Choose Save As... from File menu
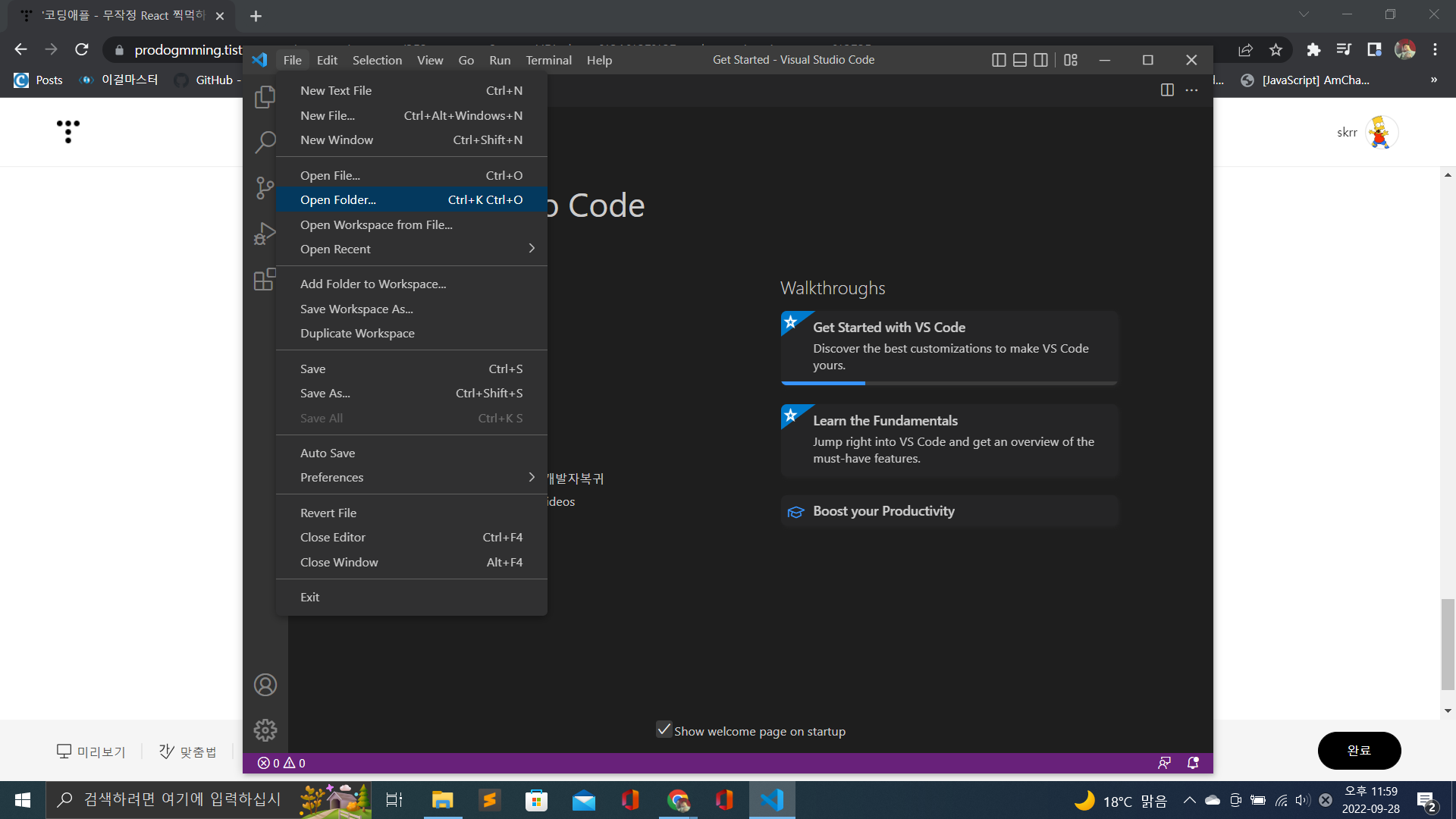1456x819 pixels. click(411, 393)
